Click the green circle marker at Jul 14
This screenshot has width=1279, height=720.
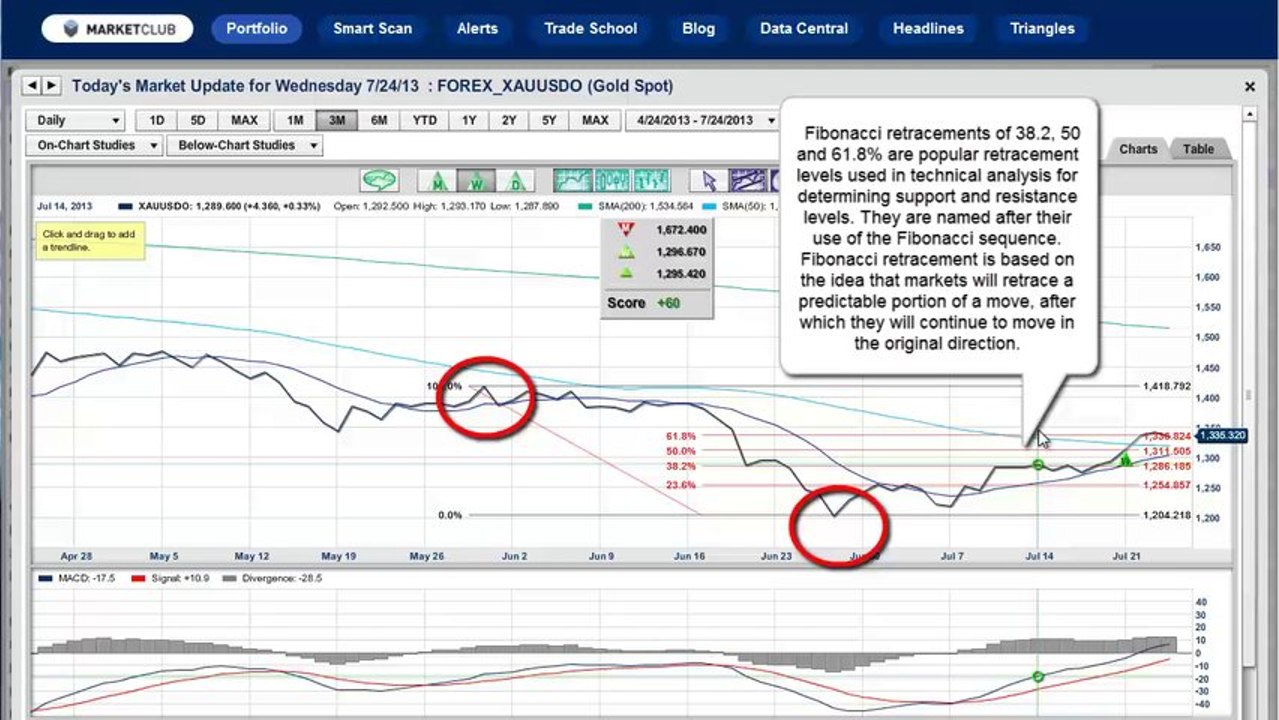tap(1038, 465)
